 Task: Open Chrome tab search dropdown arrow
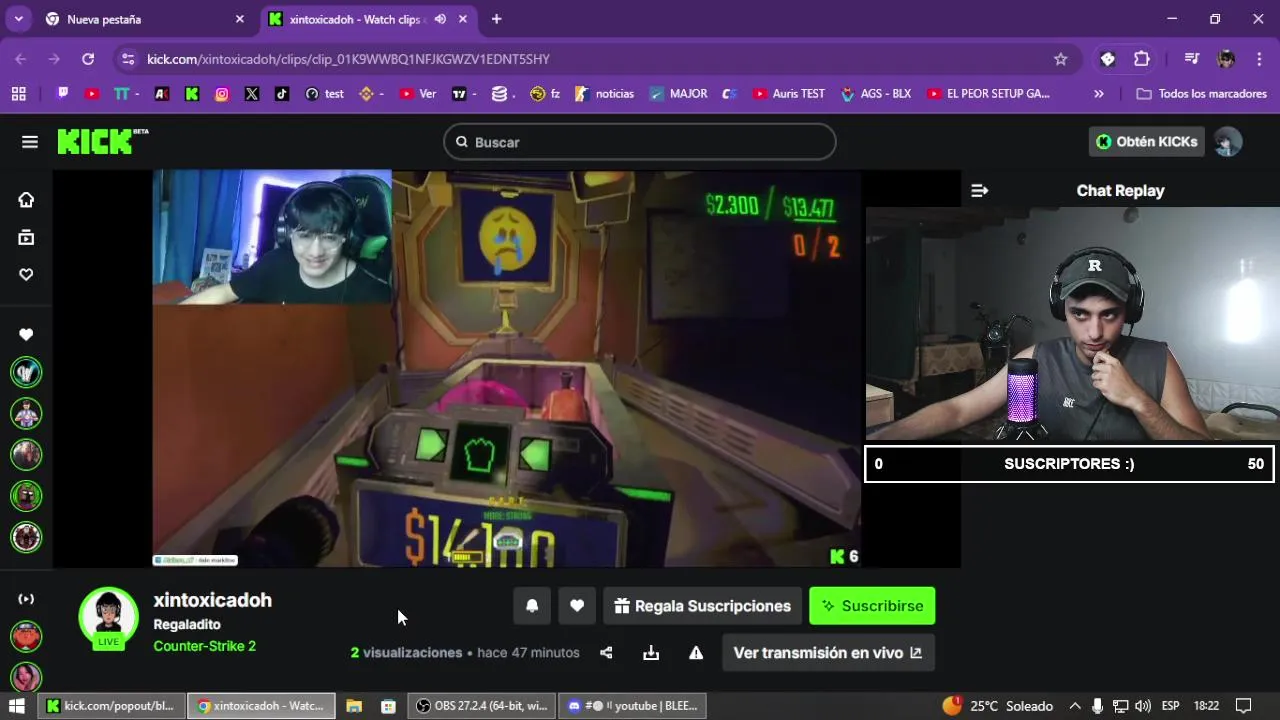[x=18, y=19]
